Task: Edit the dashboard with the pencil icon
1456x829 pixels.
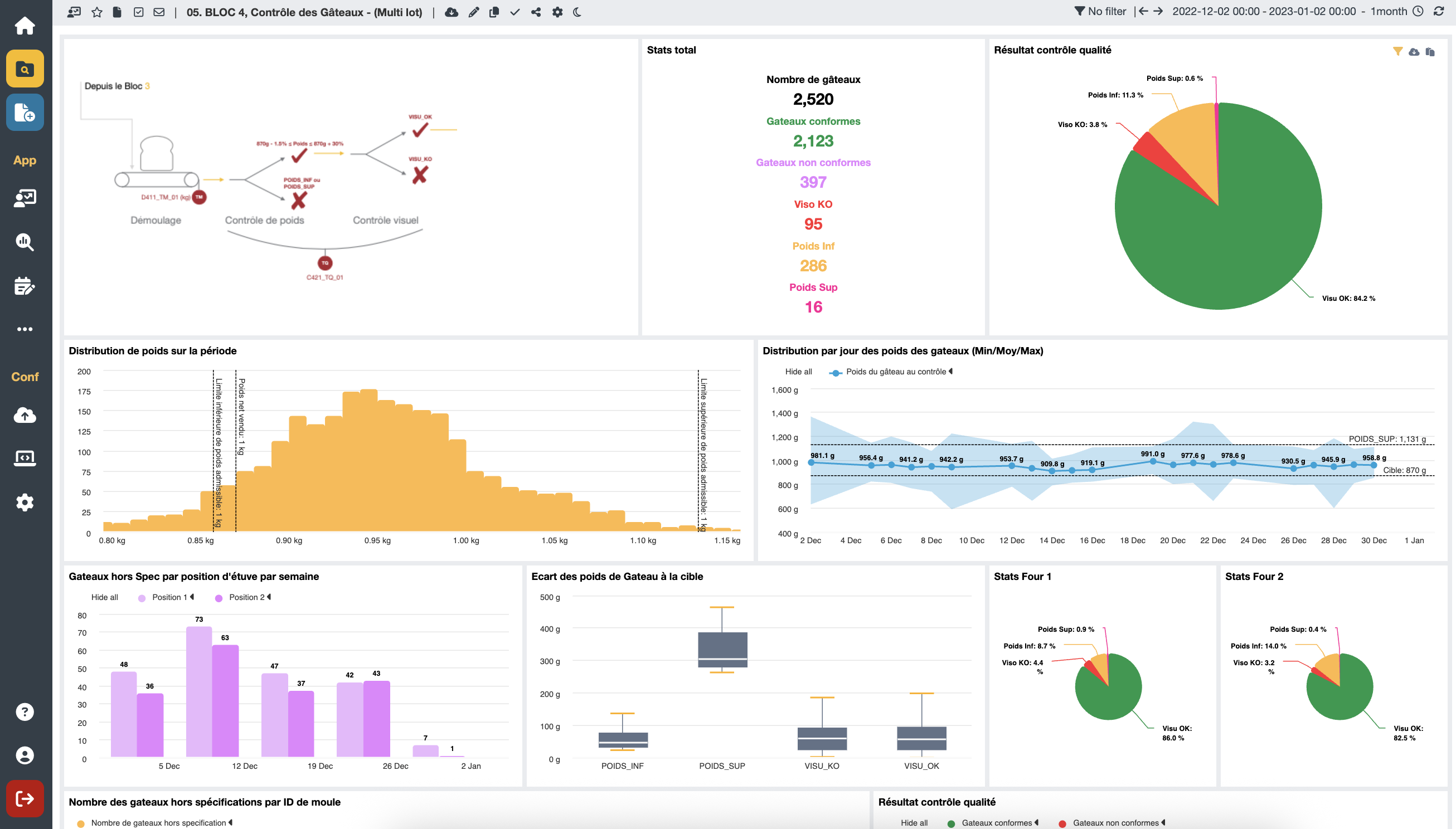Action: [x=473, y=12]
